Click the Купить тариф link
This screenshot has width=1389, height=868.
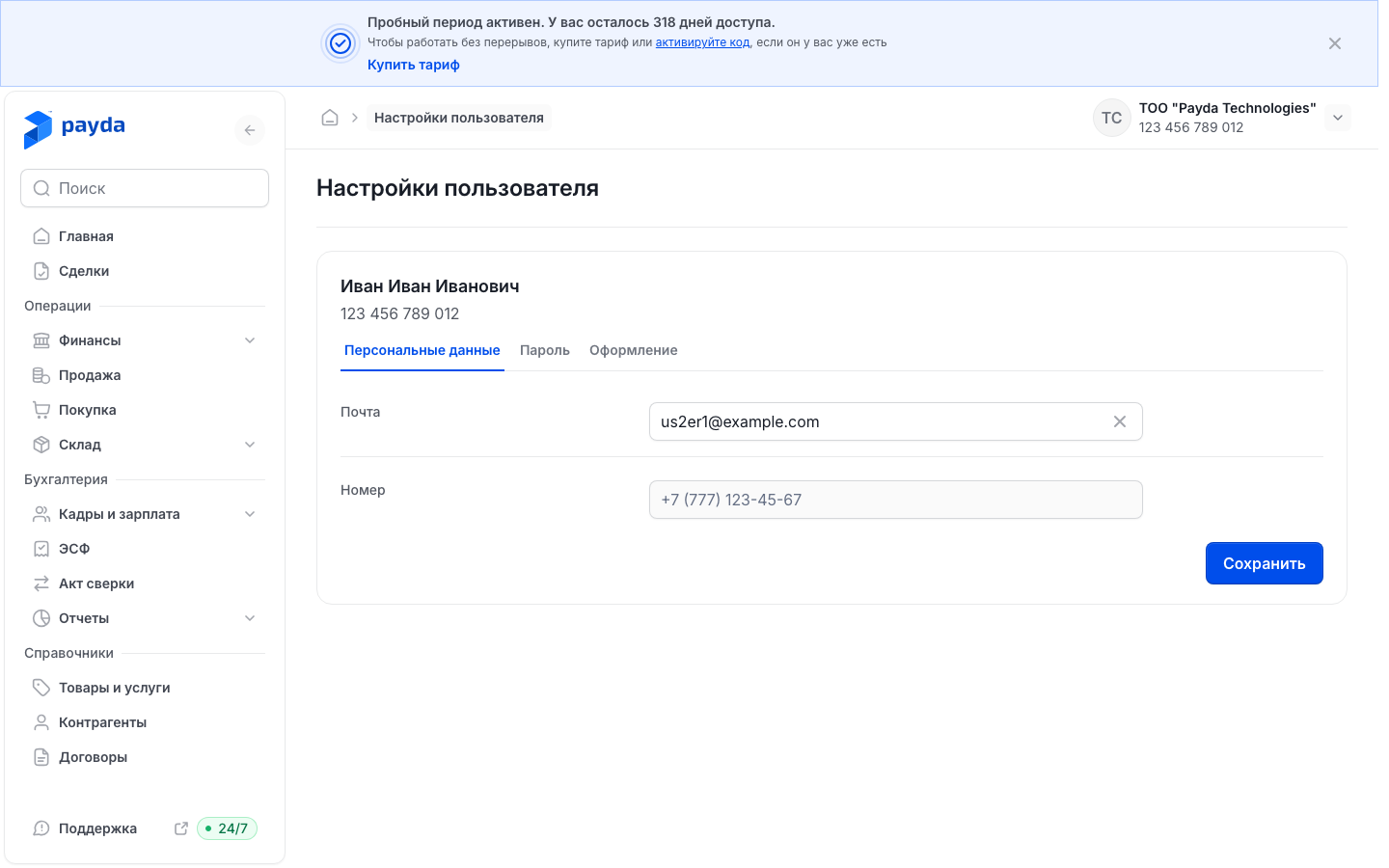[x=414, y=65]
